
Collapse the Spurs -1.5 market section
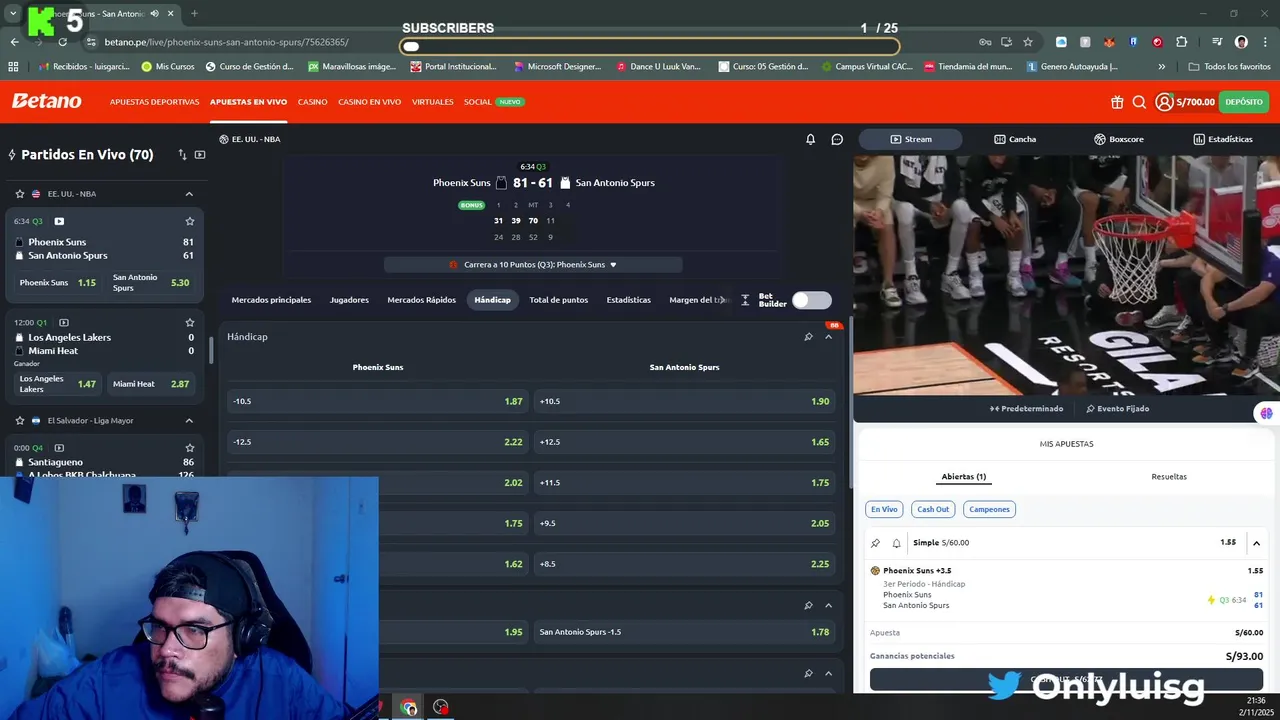(828, 605)
